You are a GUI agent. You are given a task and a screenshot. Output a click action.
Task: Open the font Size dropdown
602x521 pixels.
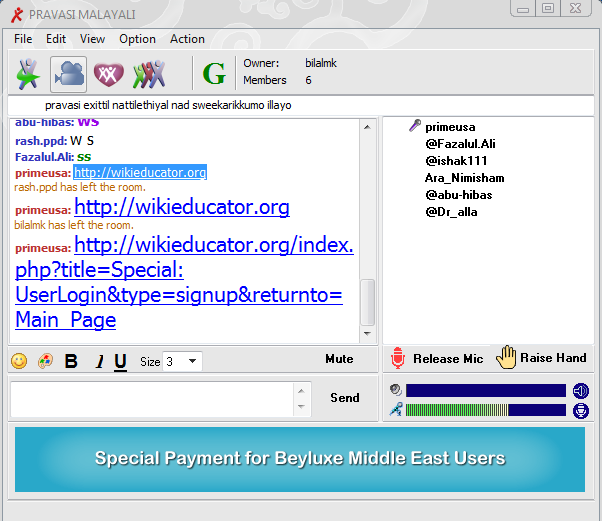tap(182, 361)
